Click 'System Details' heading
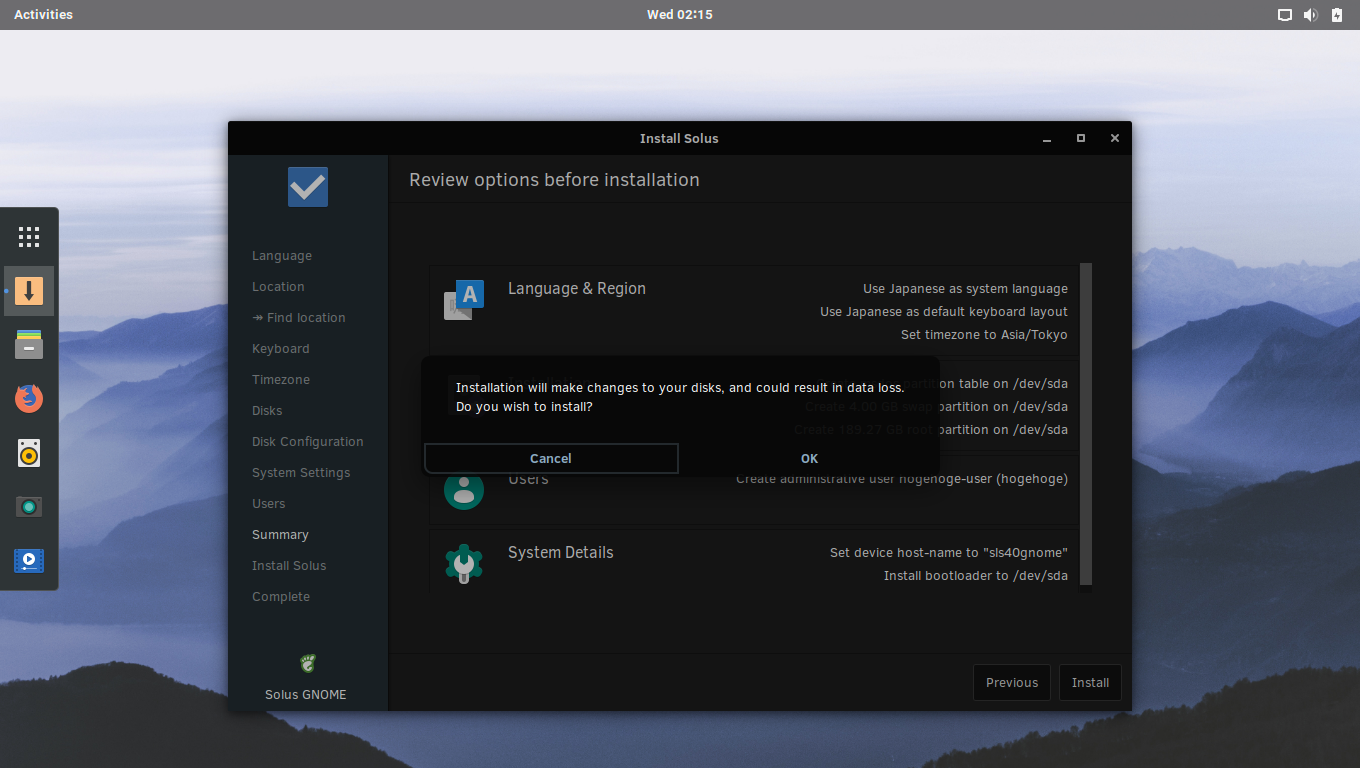This screenshot has width=1360, height=768. click(x=561, y=553)
